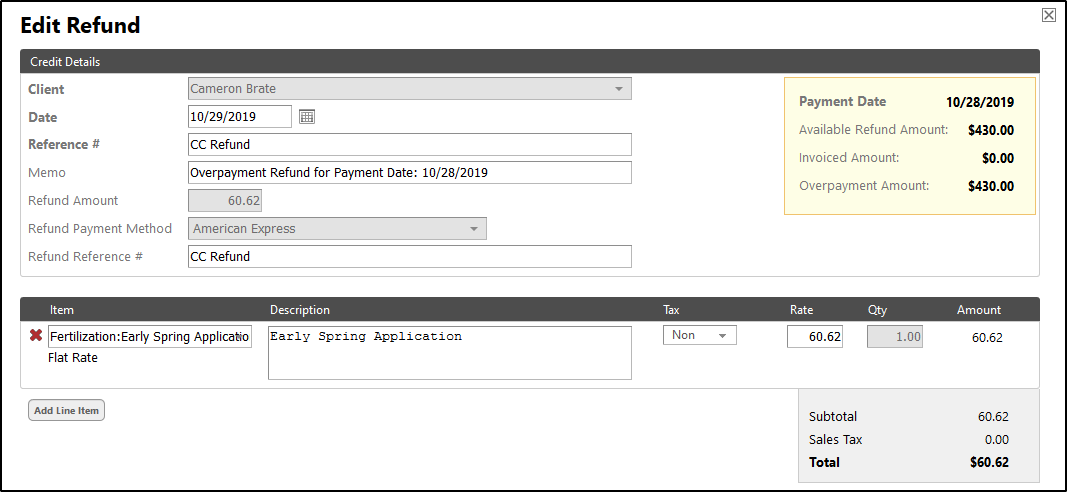1067x492 pixels.
Task: Click the Qty field
Action: pyautogui.click(x=895, y=337)
